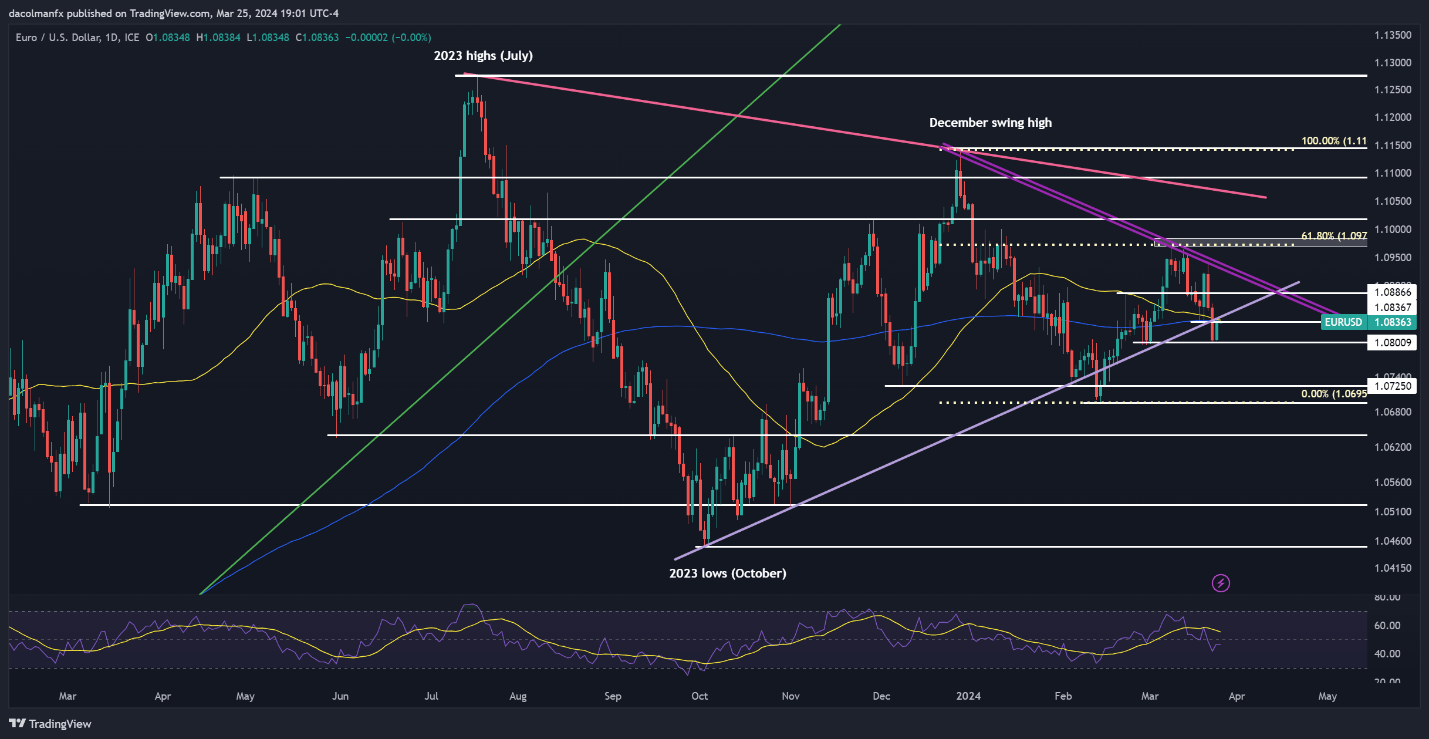Click the 1.10000 price axis label

pos(1393,230)
